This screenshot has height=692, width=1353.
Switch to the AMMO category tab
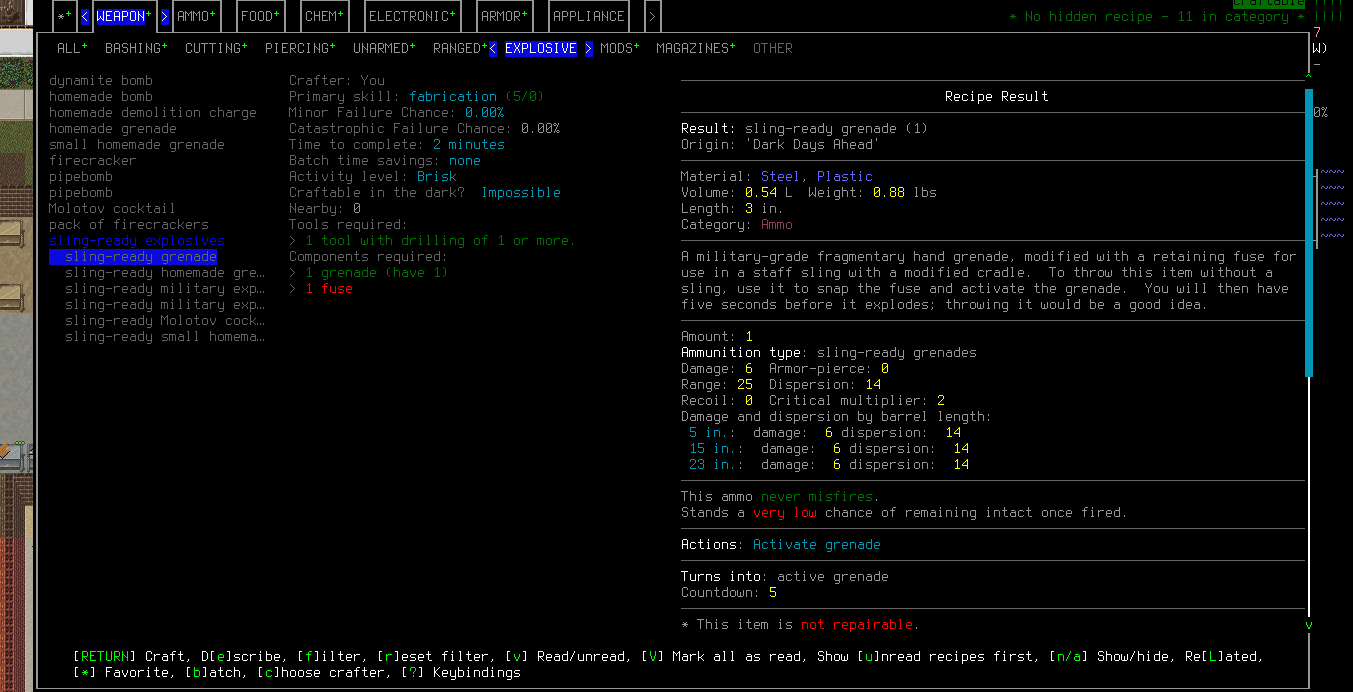197,17
